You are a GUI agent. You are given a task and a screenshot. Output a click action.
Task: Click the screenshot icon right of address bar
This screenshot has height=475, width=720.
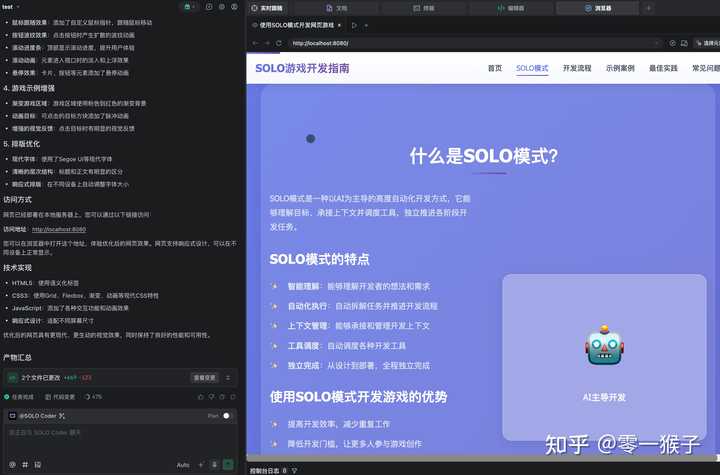click(672, 43)
